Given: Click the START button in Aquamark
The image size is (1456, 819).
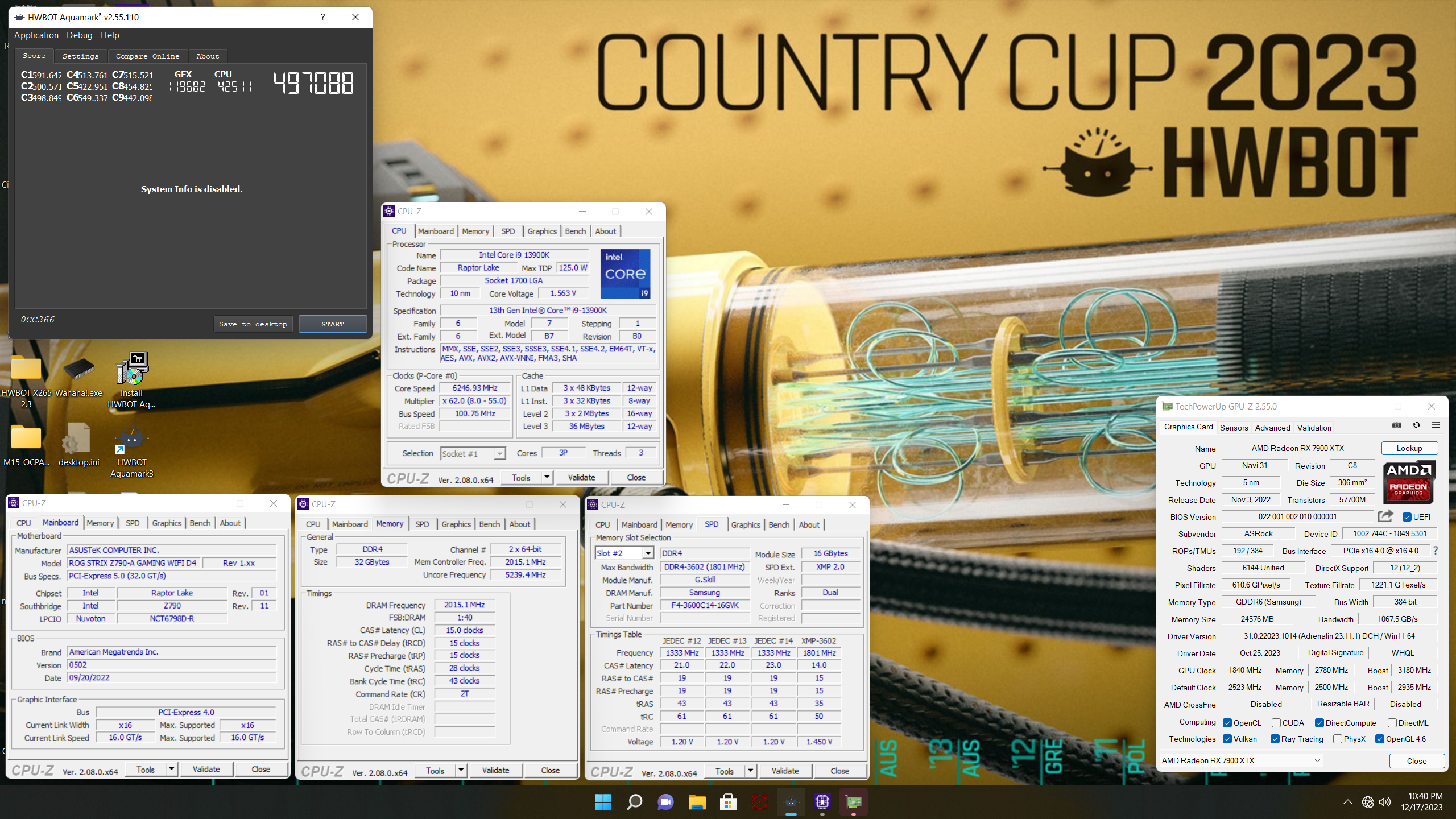Looking at the screenshot, I should (x=333, y=324).
